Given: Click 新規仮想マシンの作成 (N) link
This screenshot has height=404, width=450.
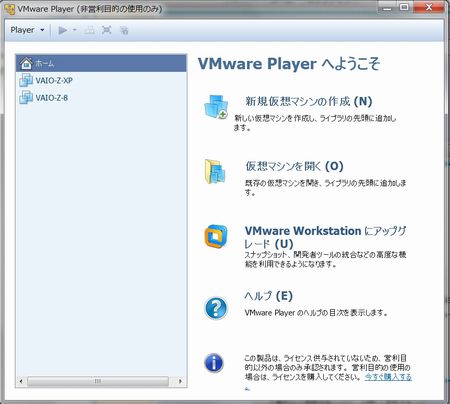Looking at the screenshot, I should [x=309, y=101].
